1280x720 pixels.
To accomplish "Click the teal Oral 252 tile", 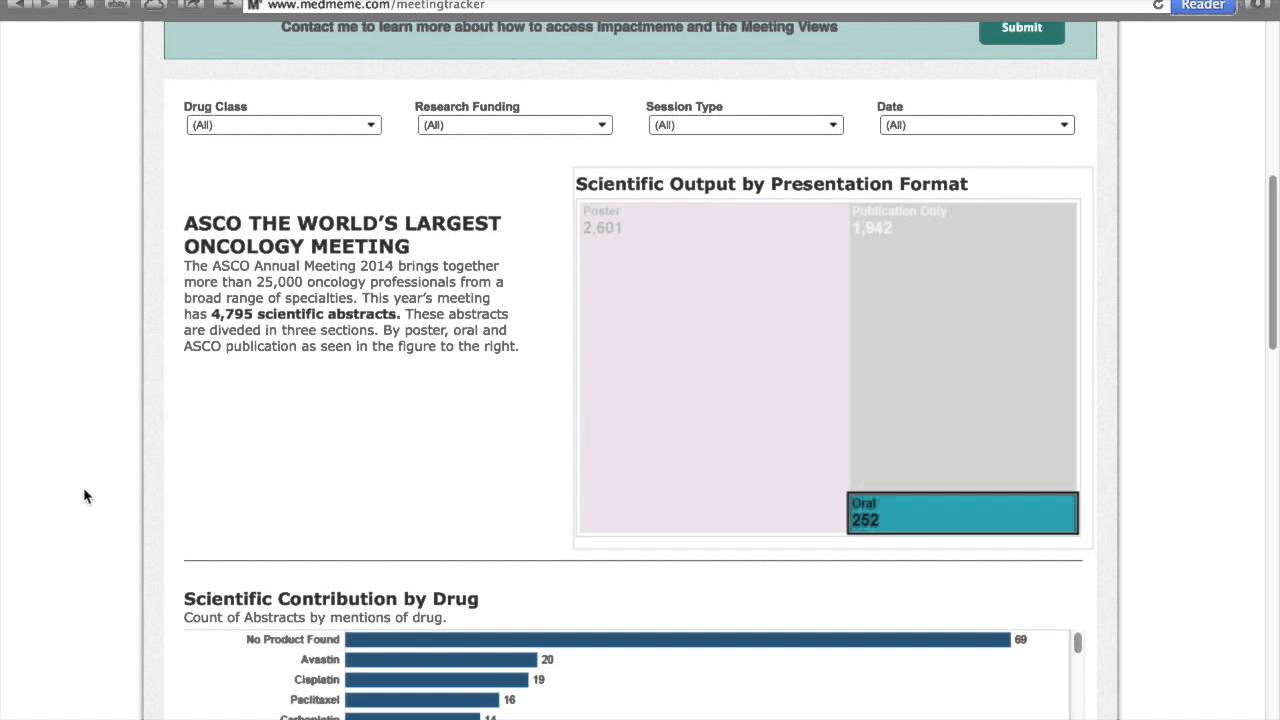I will click(963, 513).
